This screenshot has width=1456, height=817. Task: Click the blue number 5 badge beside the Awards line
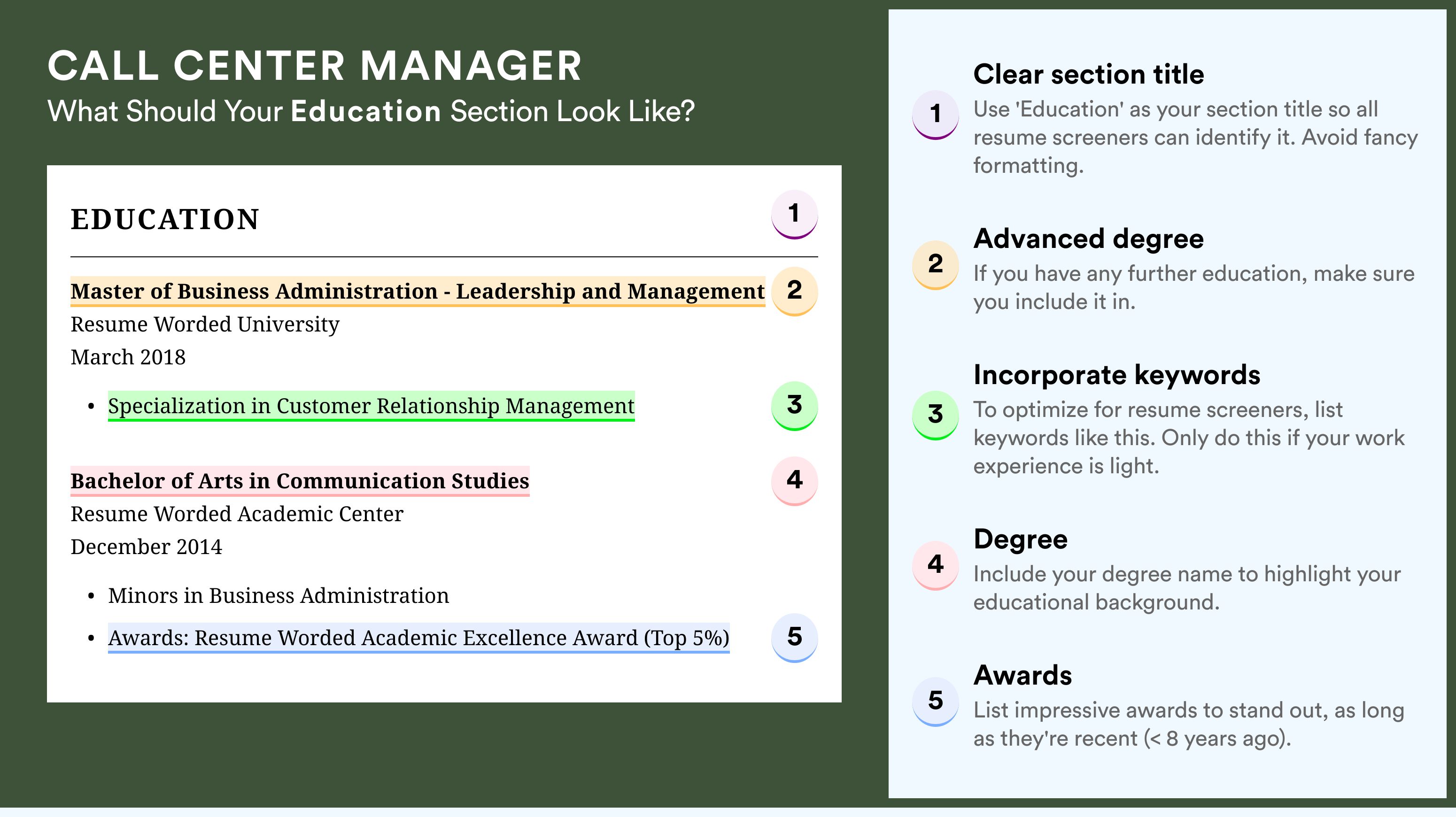[x=794, y=638]
